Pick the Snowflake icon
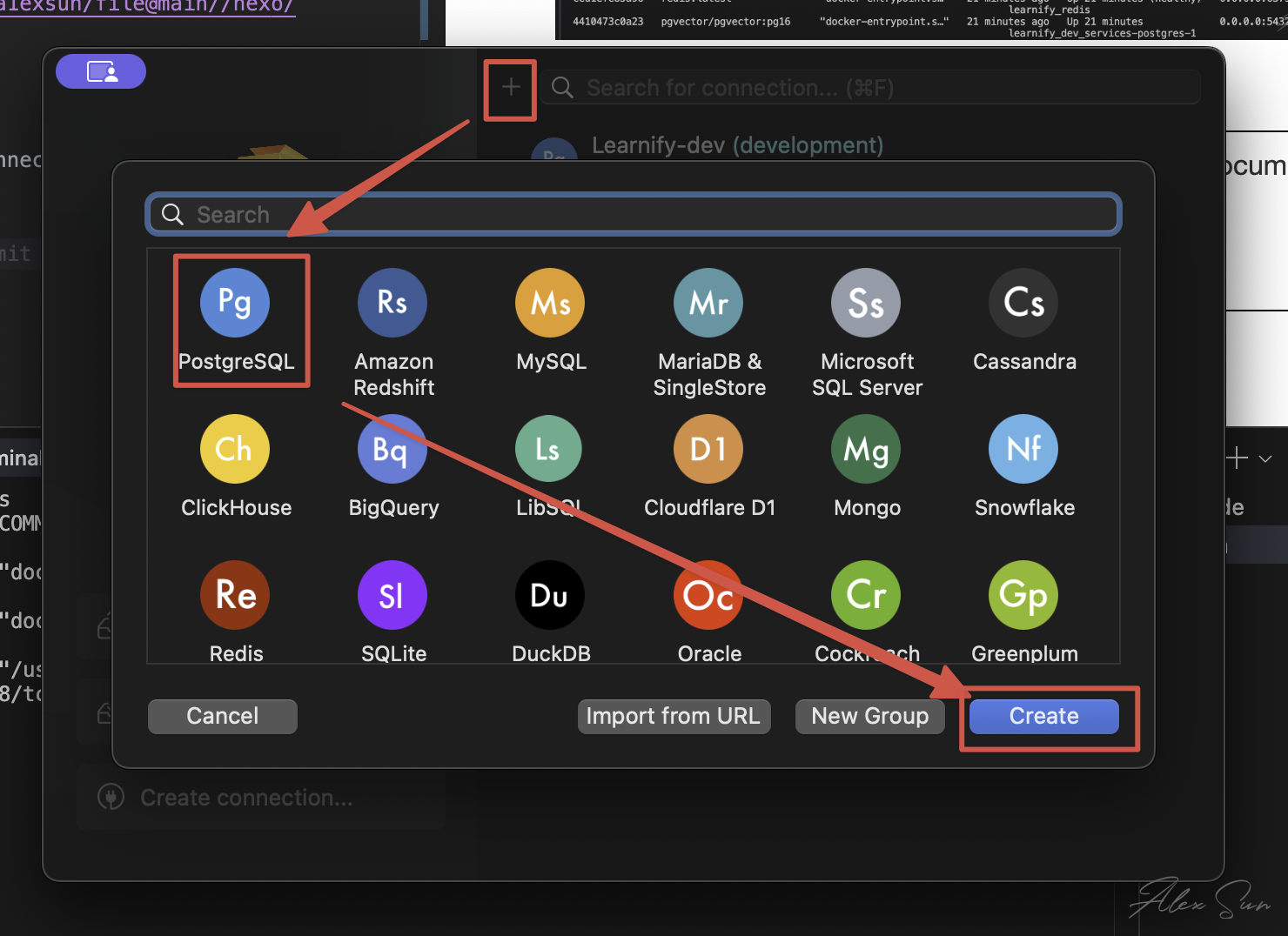 [1023, 449]
